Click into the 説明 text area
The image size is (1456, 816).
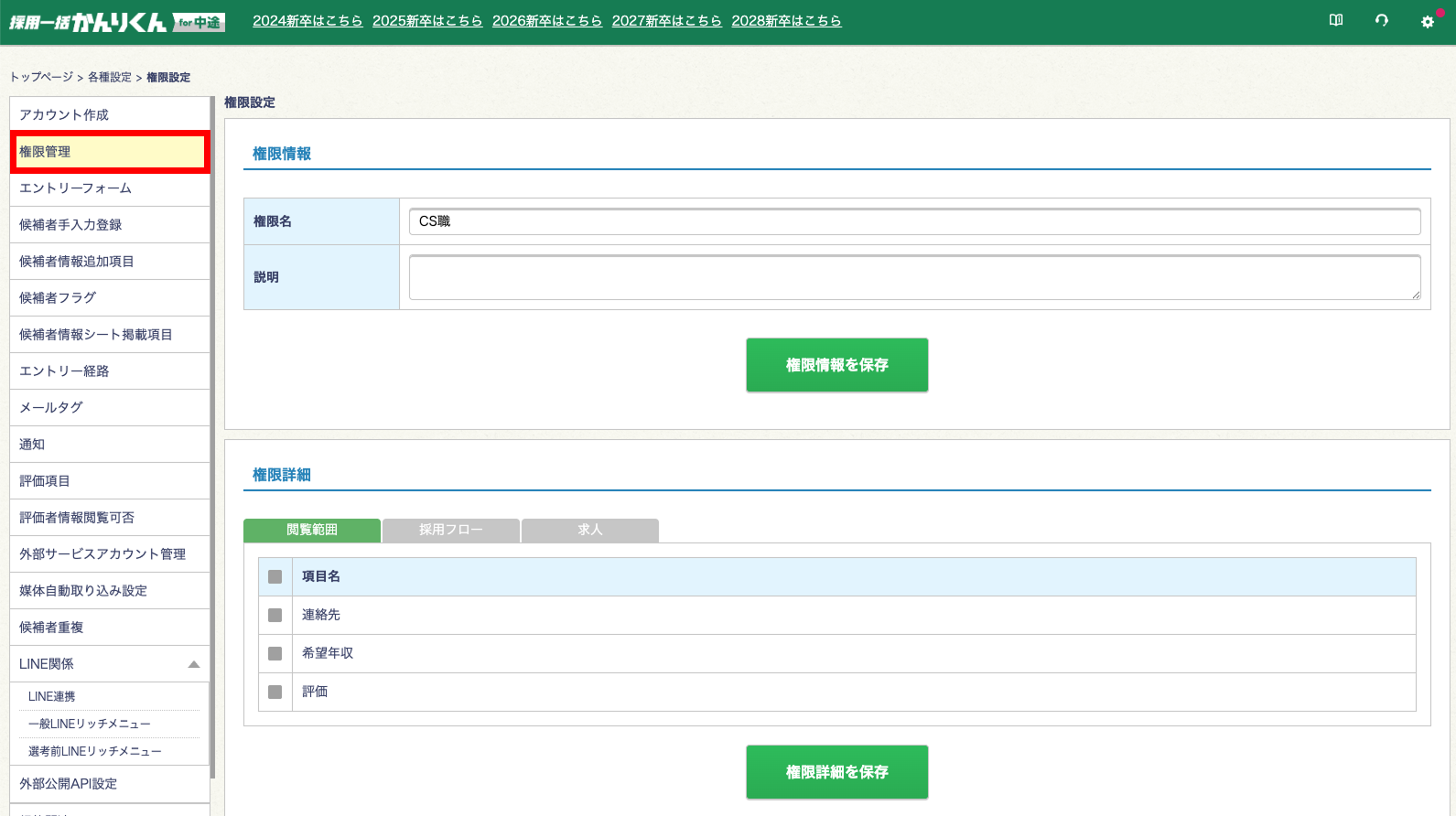point(914,277)
